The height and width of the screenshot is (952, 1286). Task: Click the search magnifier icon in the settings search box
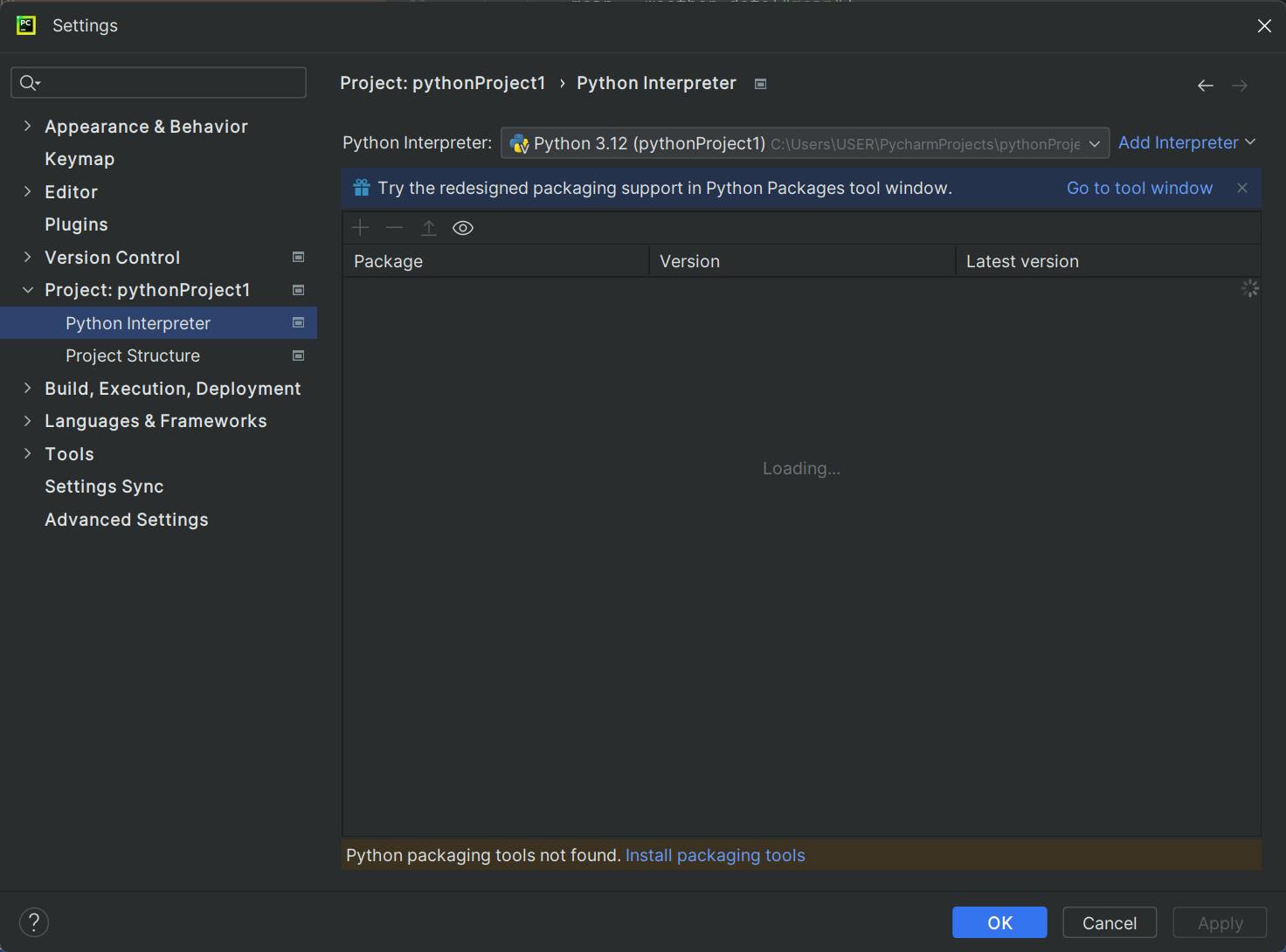click(30, 83)
